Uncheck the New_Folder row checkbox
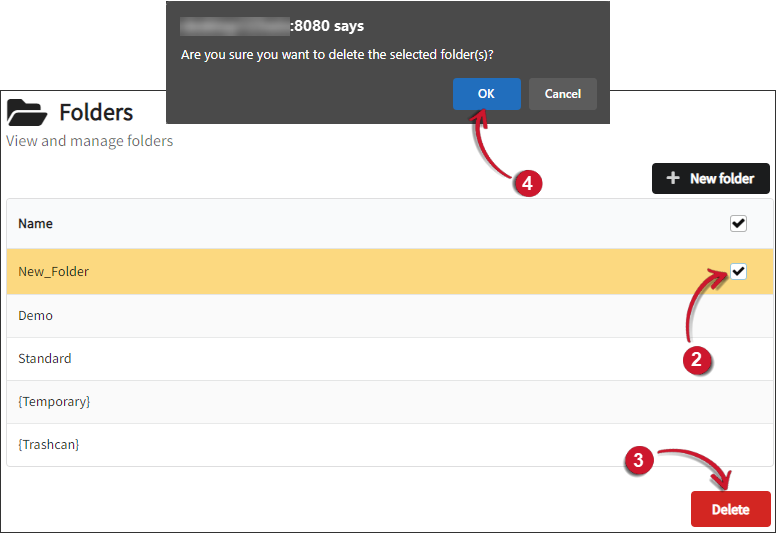The image size is (776, 533). click(x=738, y=271)
